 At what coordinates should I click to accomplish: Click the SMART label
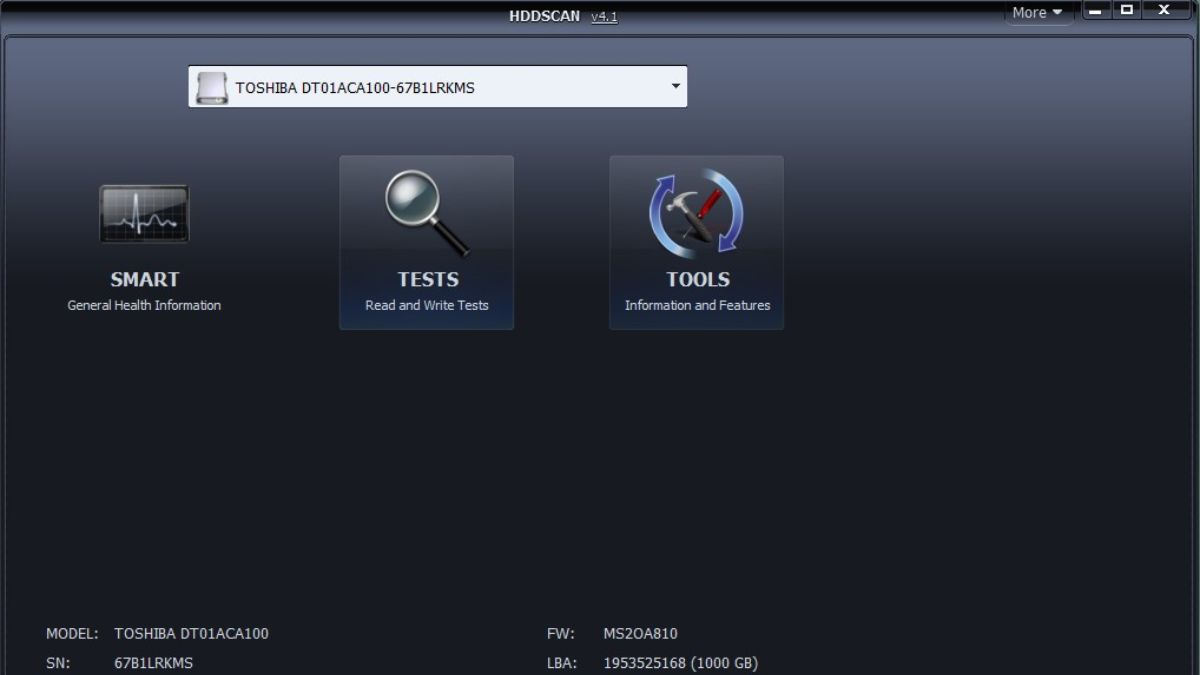[145, 279]
